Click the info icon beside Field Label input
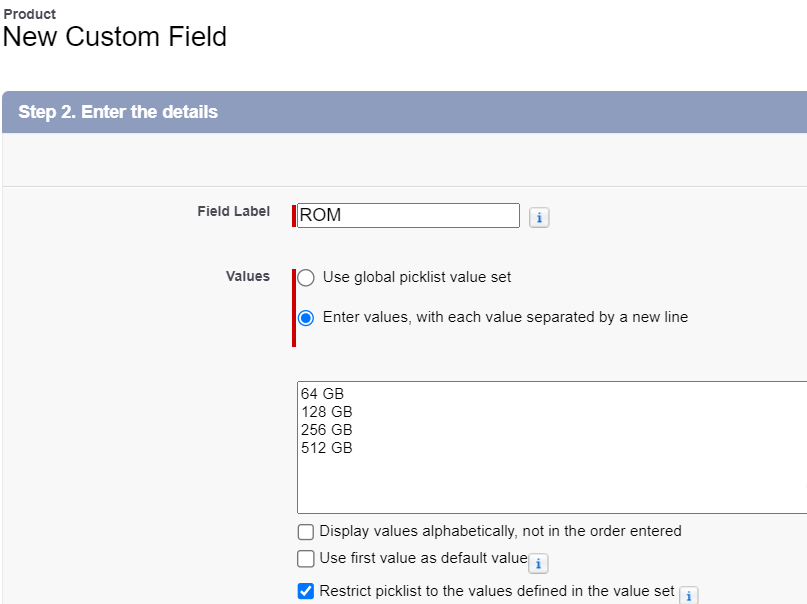The width and height of the screenshot is (807, 604). point(539,217)
